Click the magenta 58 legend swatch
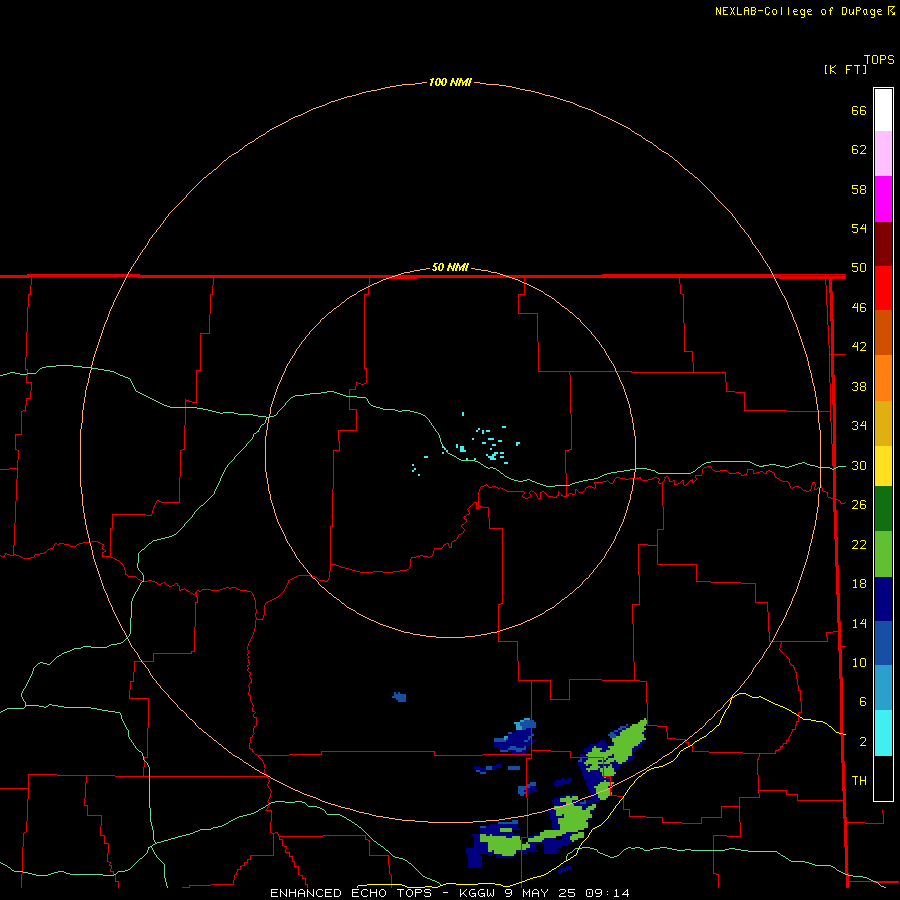Viewport: 900px width, 900px height. [883, 199]
